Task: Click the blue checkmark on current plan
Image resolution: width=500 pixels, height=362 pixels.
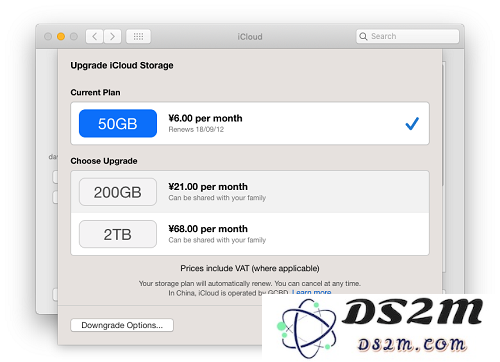Action: (x=412, y=123)
